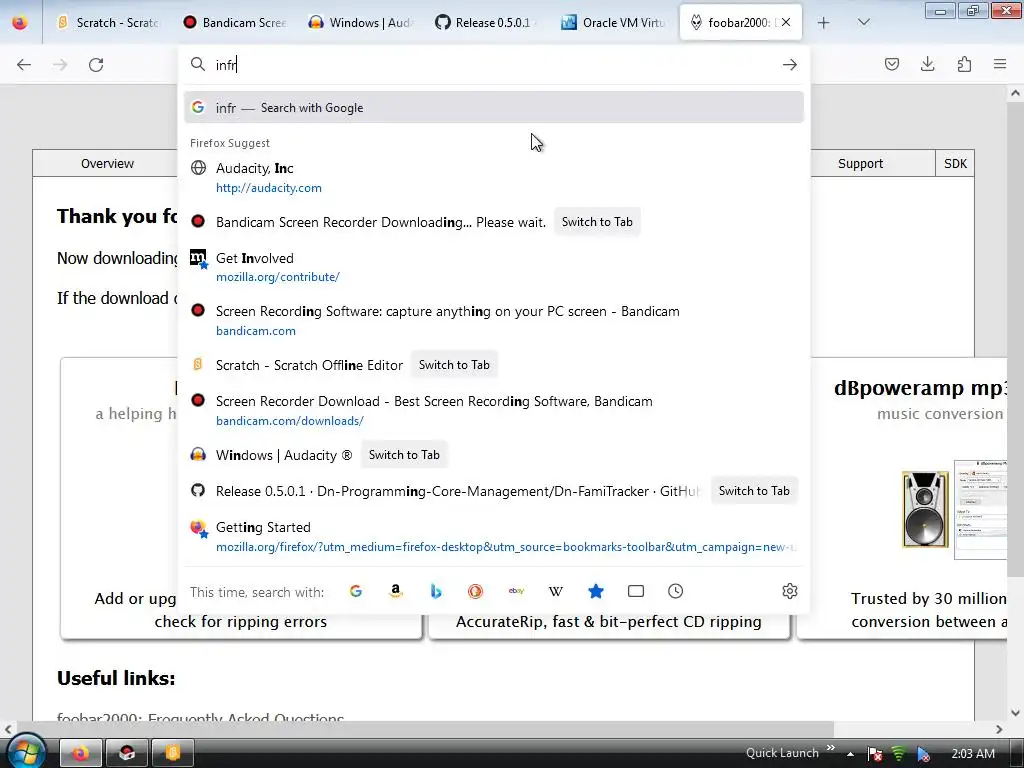Save page to Pocket icon
Image resolution: width=1024 pixels, height=768 pixels.
(x=891, y=64)
